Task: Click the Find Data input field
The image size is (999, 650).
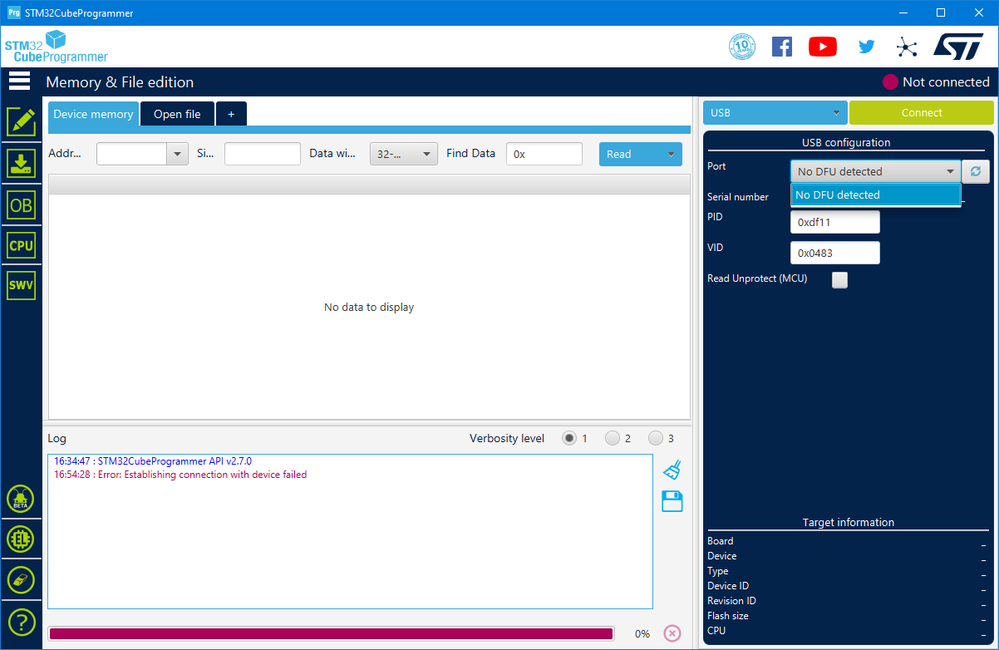Action: point(544,154)
